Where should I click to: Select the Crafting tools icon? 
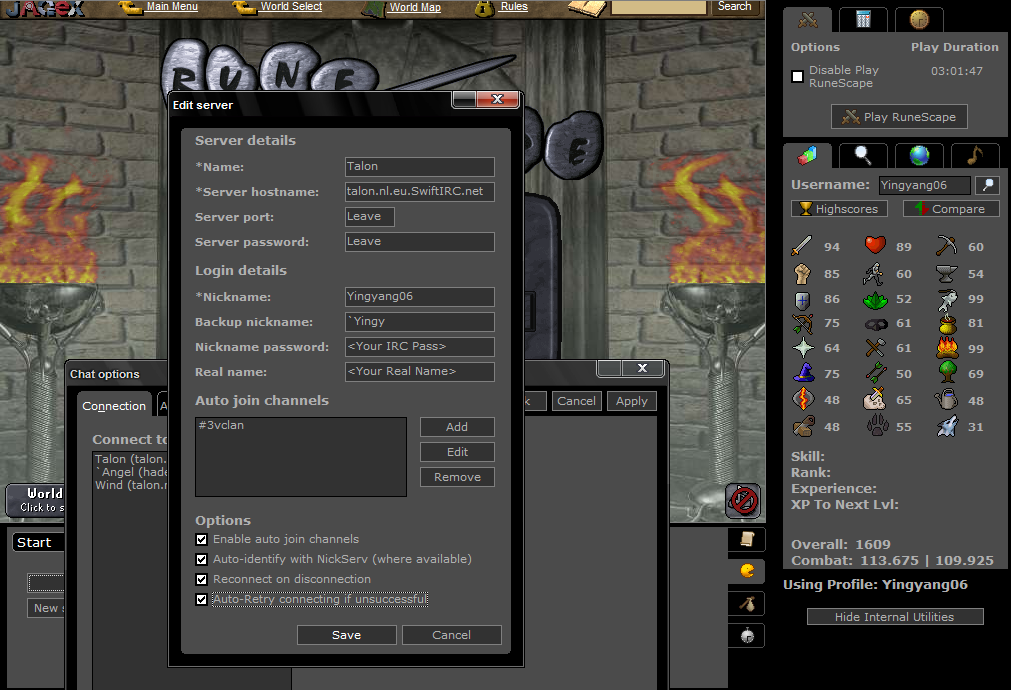[875, 348]
